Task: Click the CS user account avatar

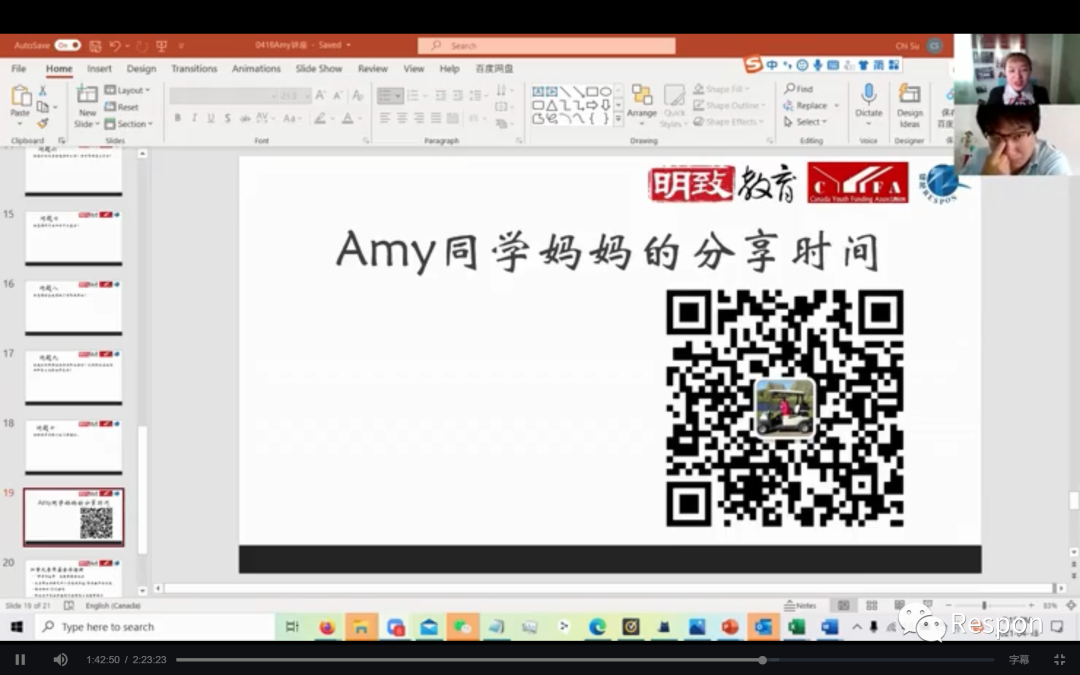Action: pos(935,45)
